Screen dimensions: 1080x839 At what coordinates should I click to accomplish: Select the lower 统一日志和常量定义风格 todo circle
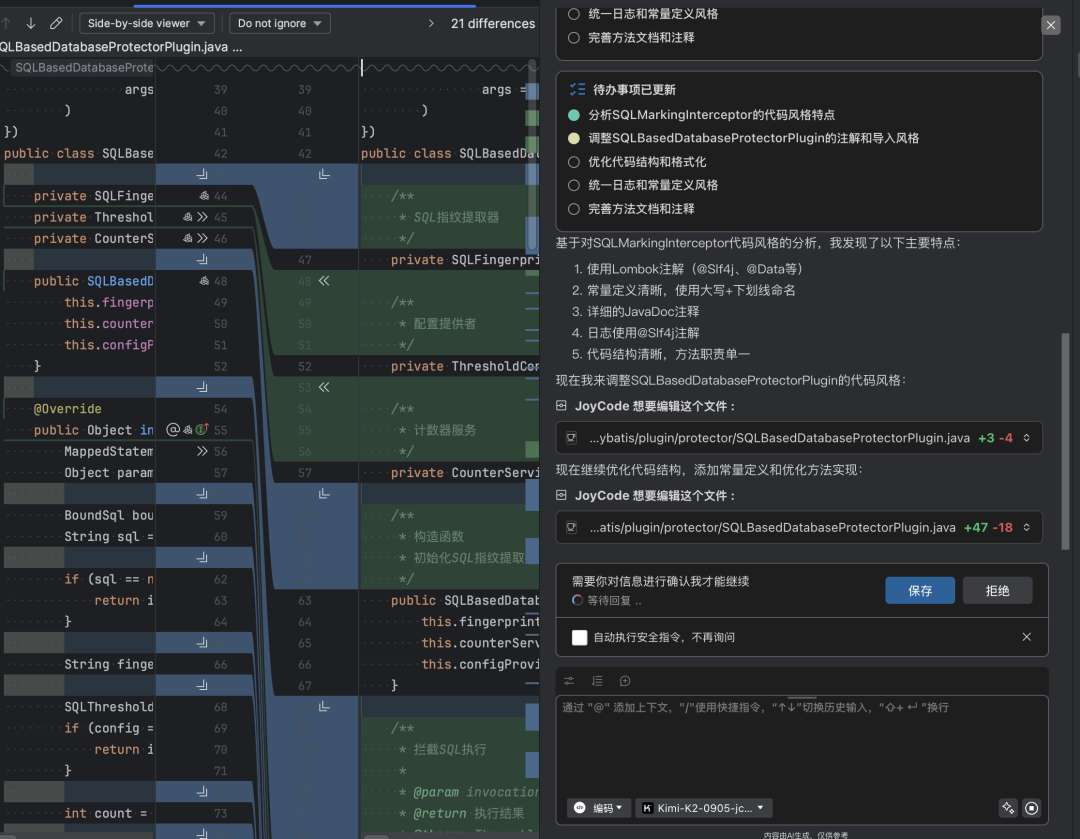[x=574, y=185]
